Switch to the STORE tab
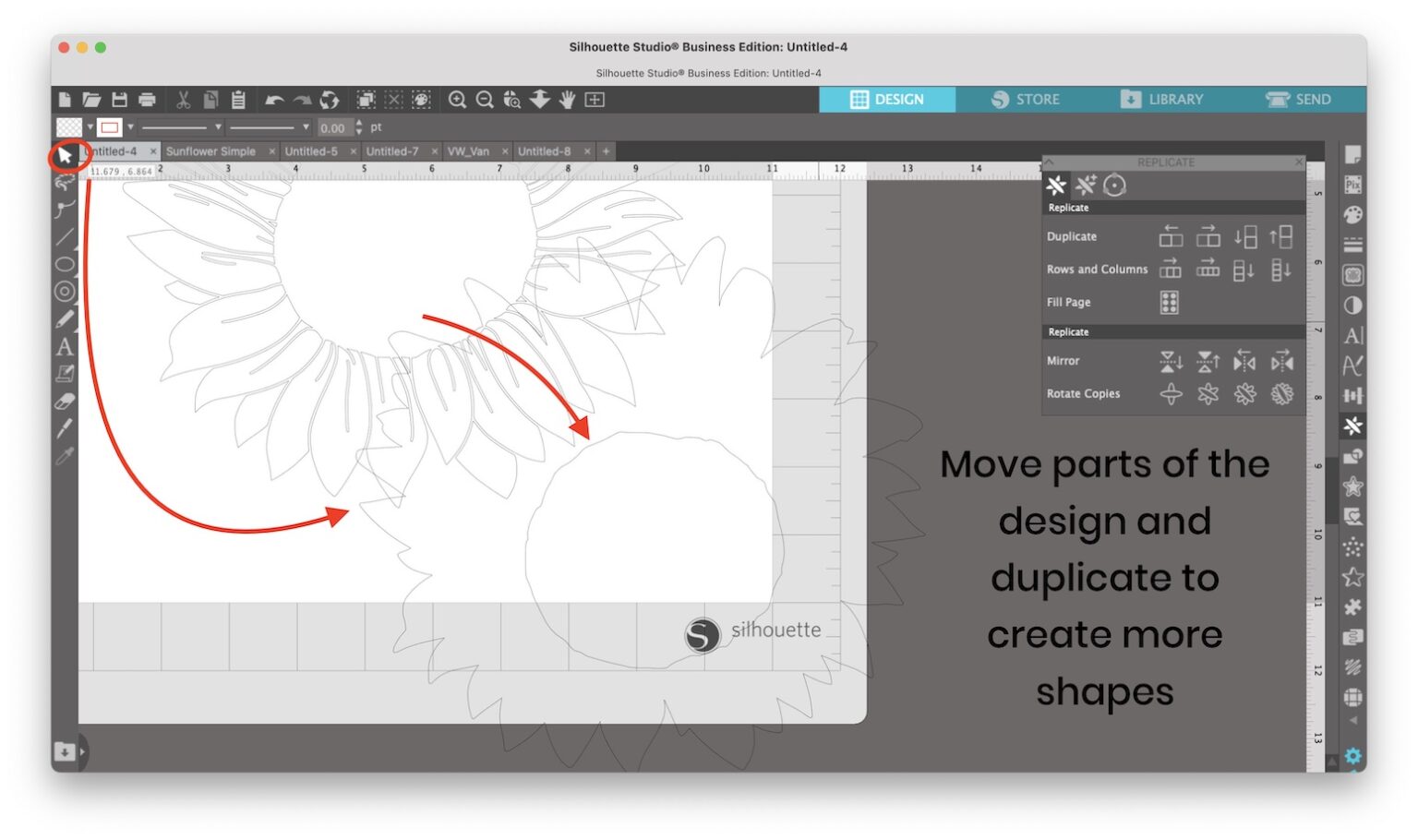 point(1027,99)
